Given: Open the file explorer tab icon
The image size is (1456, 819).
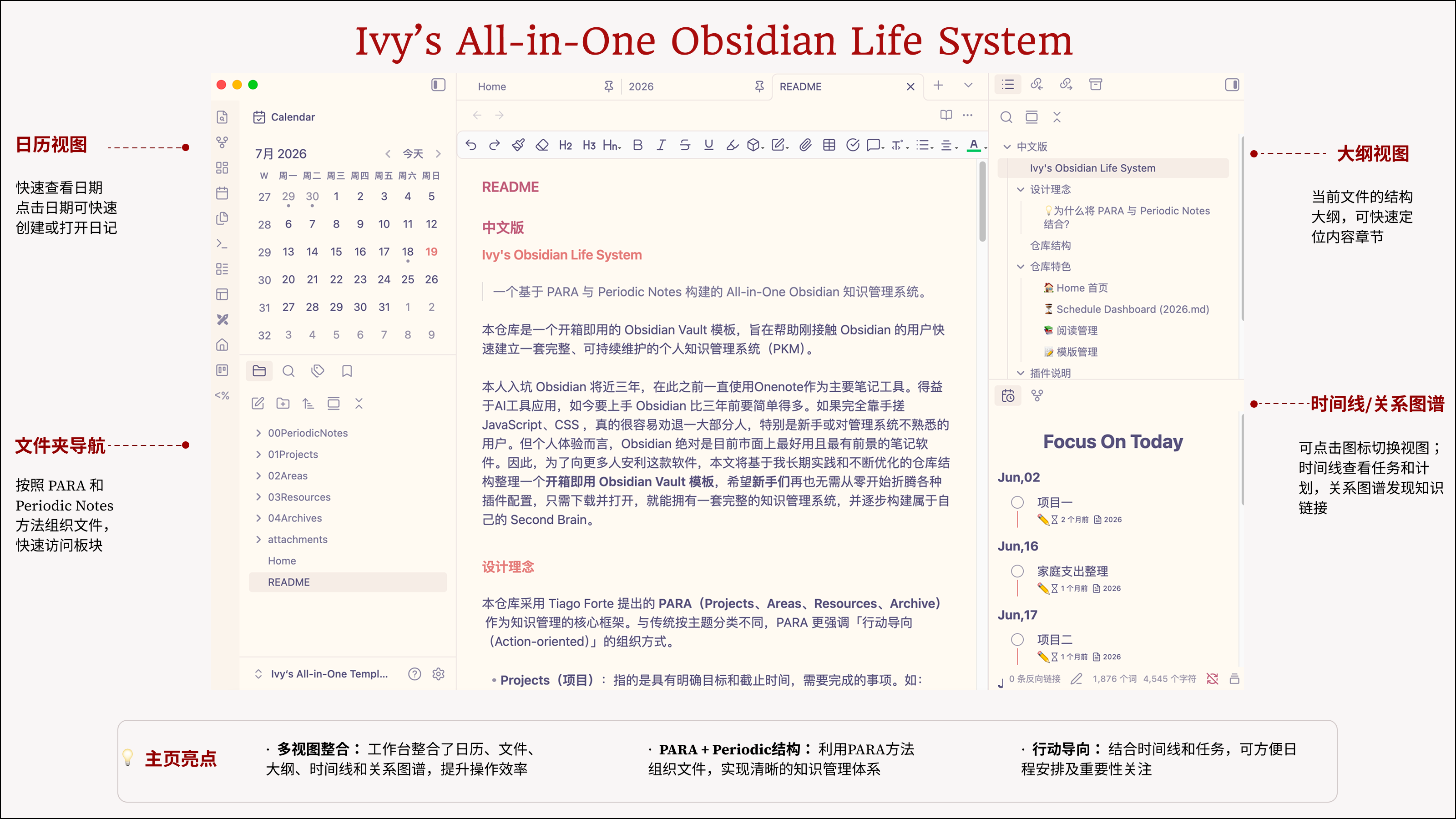Looking at the screenshot, I should [x=259, y=371].
